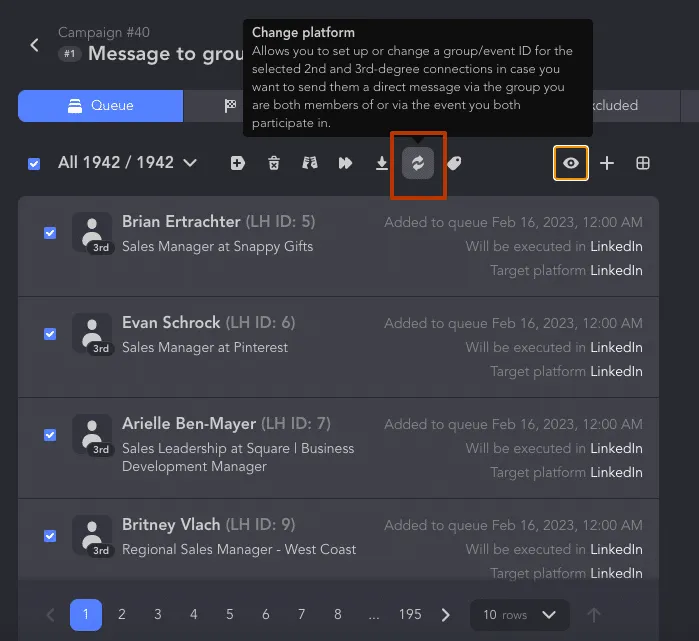Click 'Message to grou' title heading
Screen dimensions: 699x641
pos(165,54)
